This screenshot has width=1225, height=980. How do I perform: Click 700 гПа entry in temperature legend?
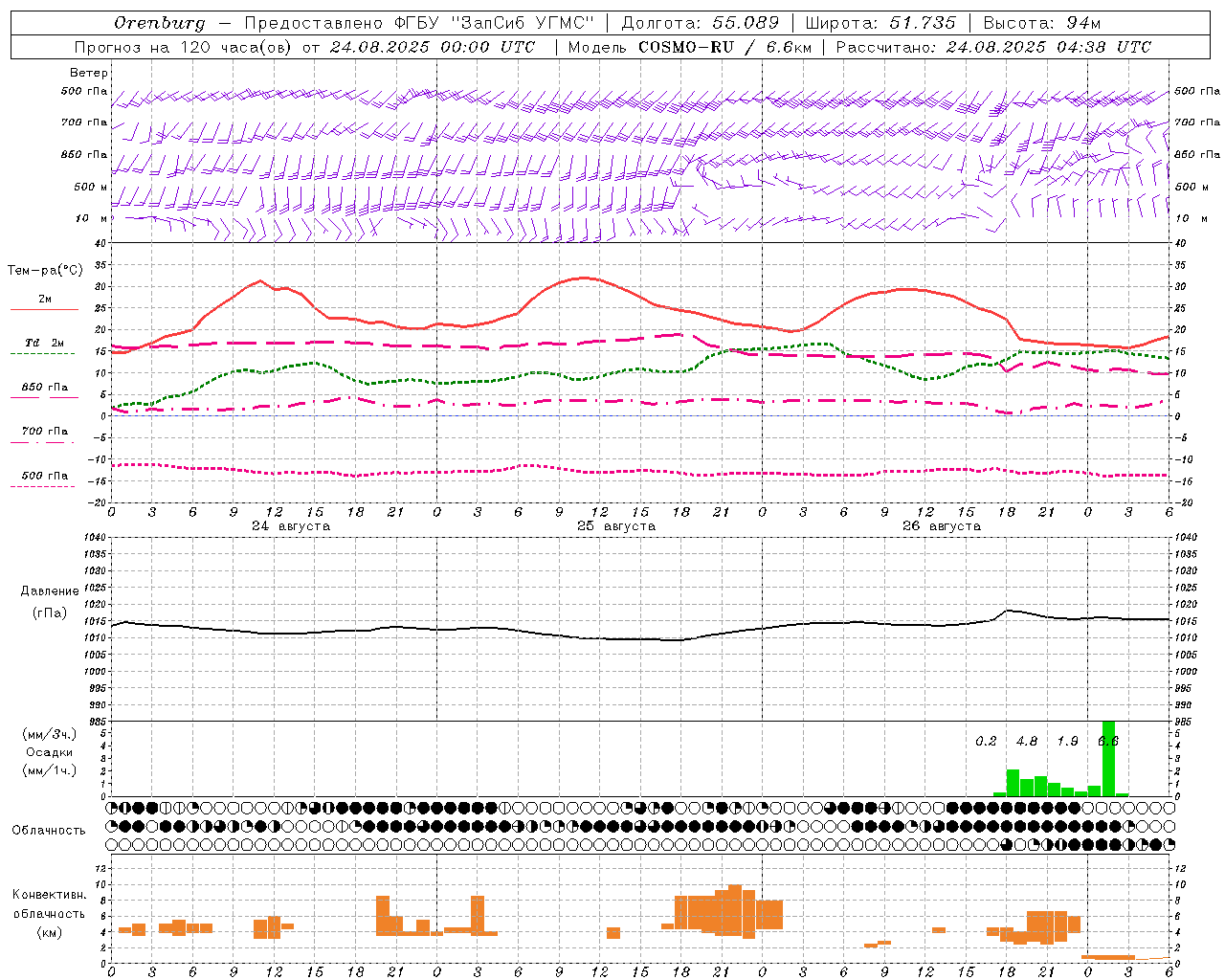pos(45,432)
